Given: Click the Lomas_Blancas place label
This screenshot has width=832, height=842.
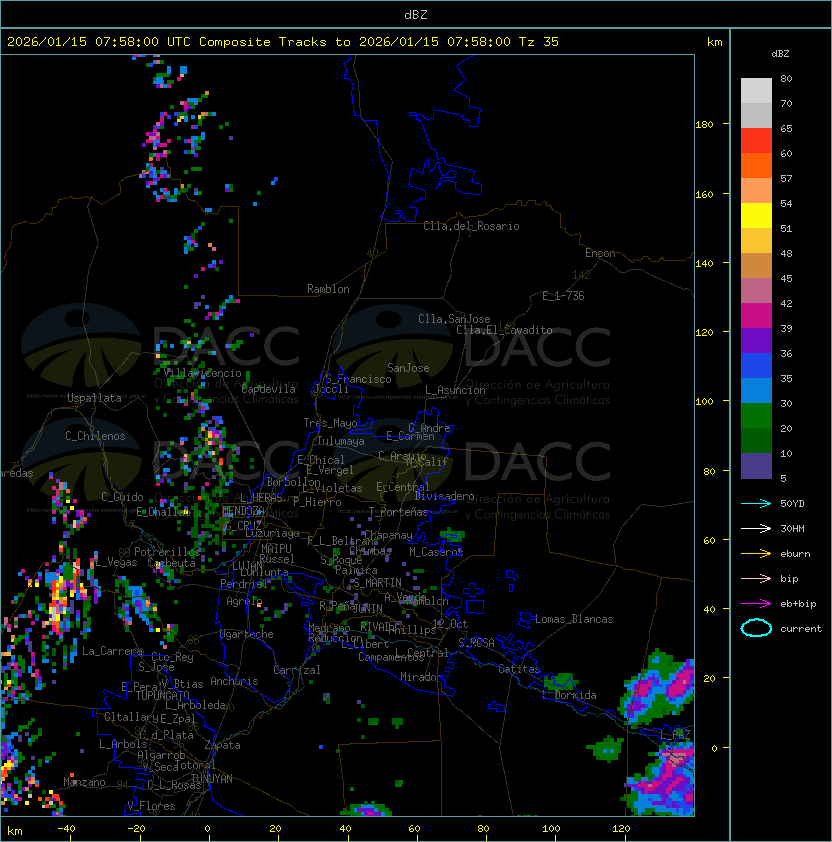Looking at the screenshot, I should tap(574, 619).
